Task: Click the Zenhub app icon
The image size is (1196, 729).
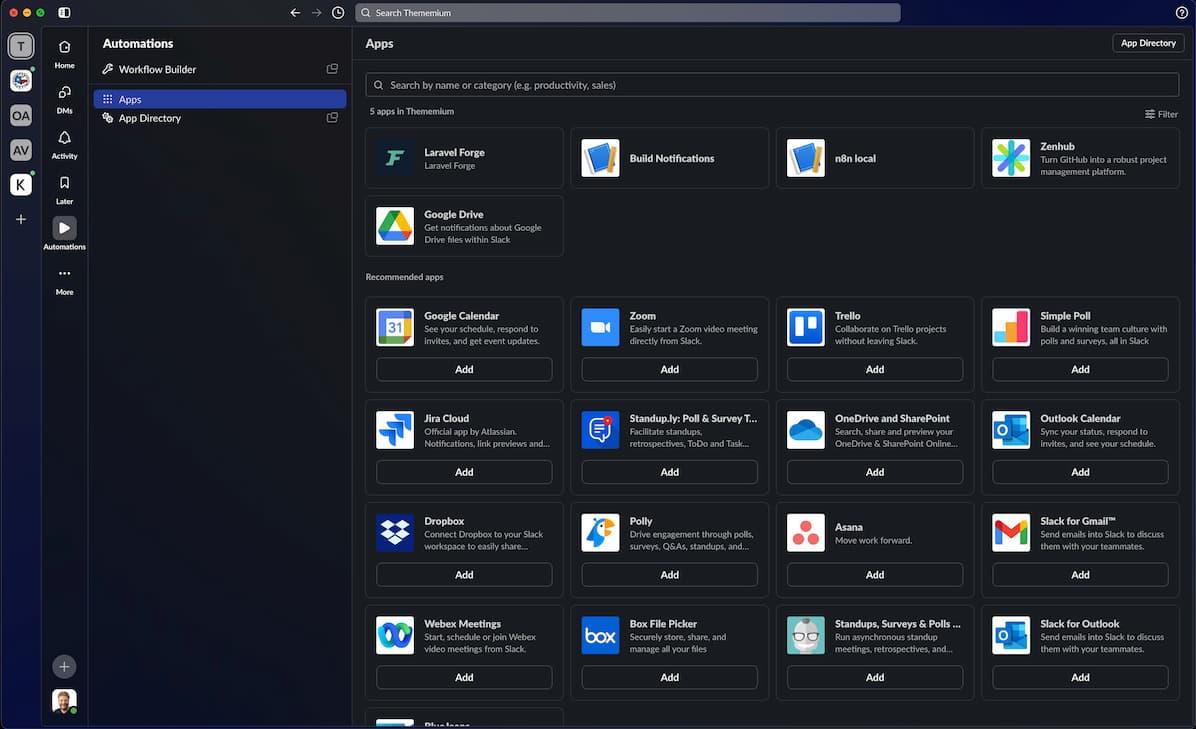Action: tap(1011, 158)
